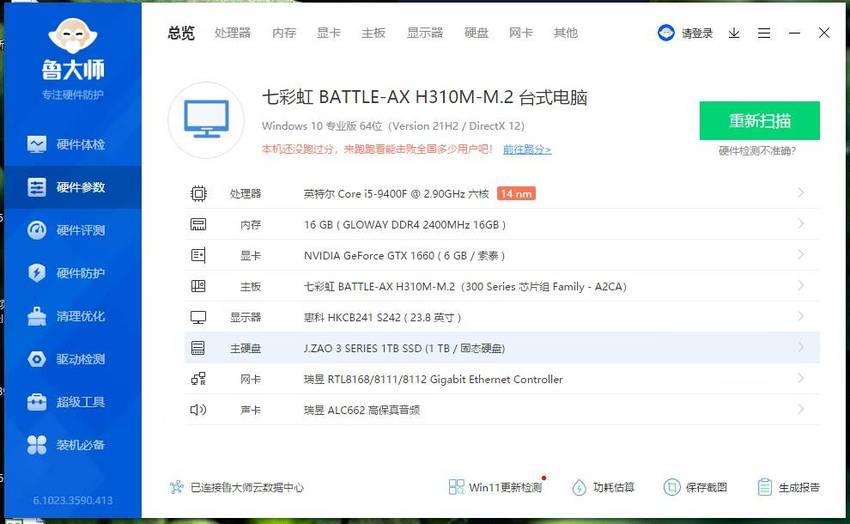Expand the ALC662 sound row chevron
Viewport: 850px width, 524px height.
[801, 409]
